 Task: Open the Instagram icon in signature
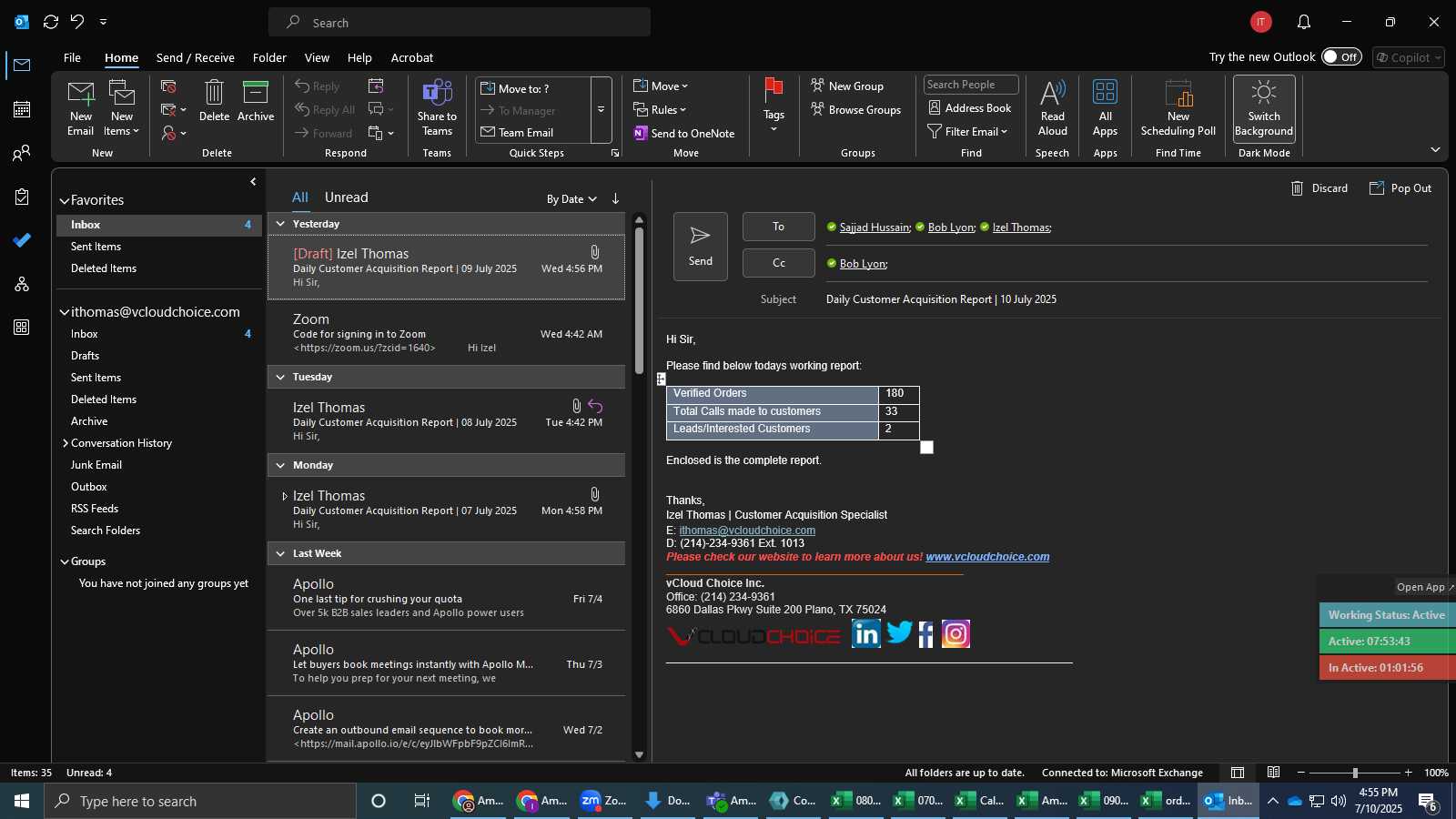[955, 633]
